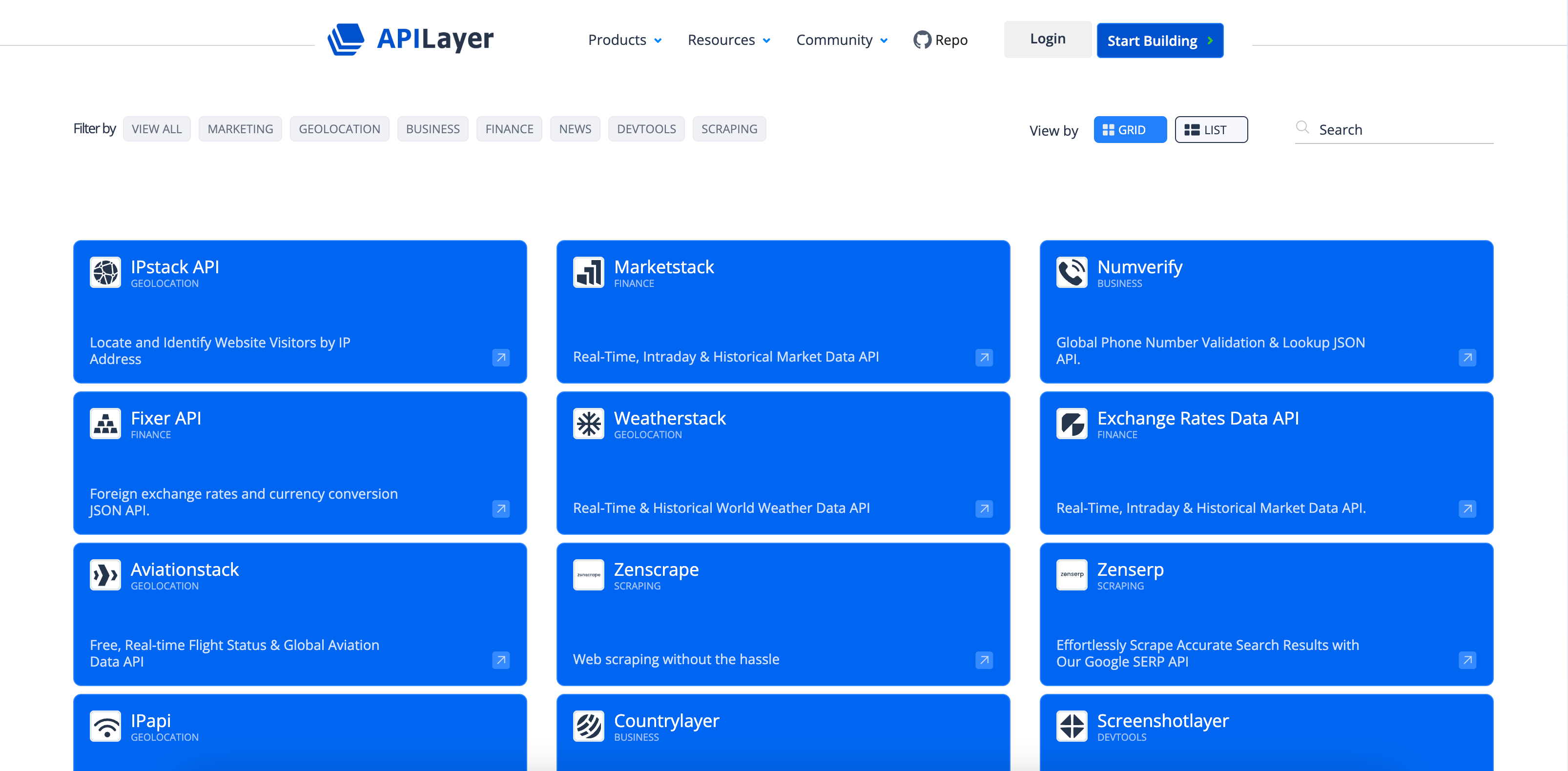Click the IPapi wifi icon
Screen dimensions: 1568x771
point(105,726)
